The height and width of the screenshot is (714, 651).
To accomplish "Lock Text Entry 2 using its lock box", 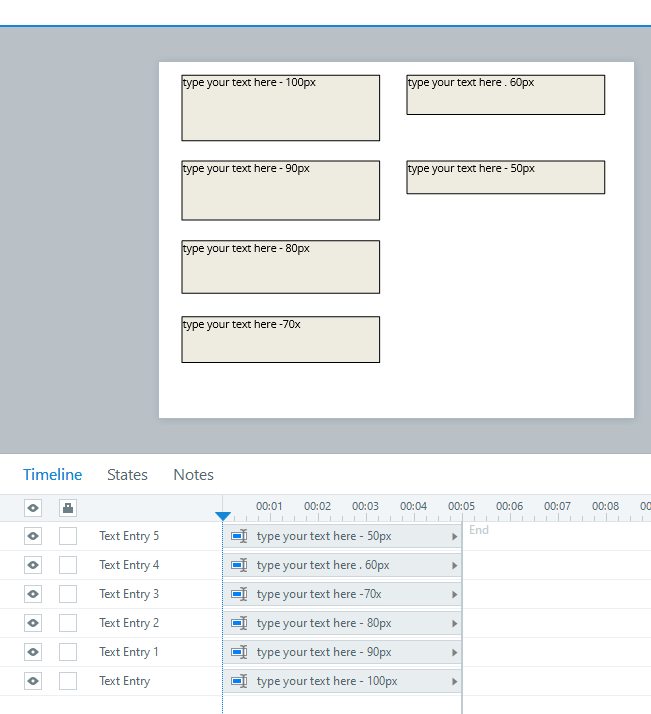I will pyautogui.click(x=68, y=623).
